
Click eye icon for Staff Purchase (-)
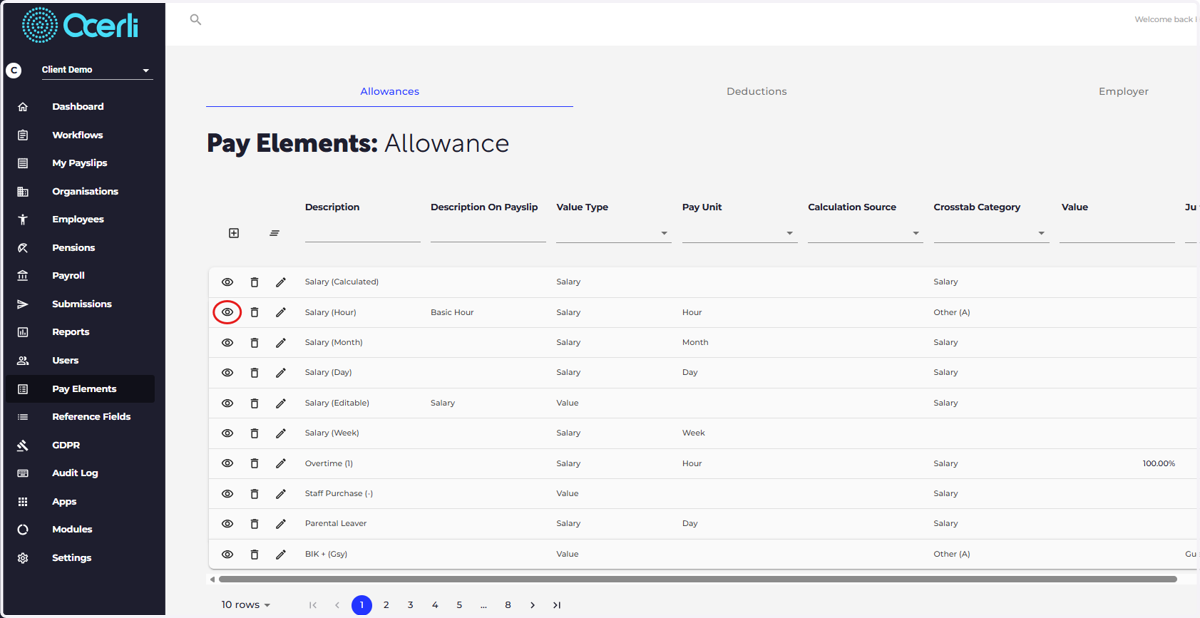click(227, 493)
